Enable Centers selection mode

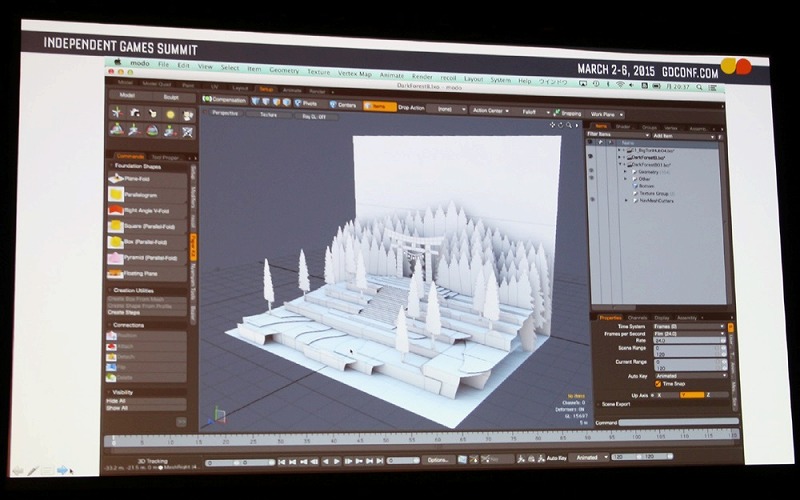pos(342,105)
